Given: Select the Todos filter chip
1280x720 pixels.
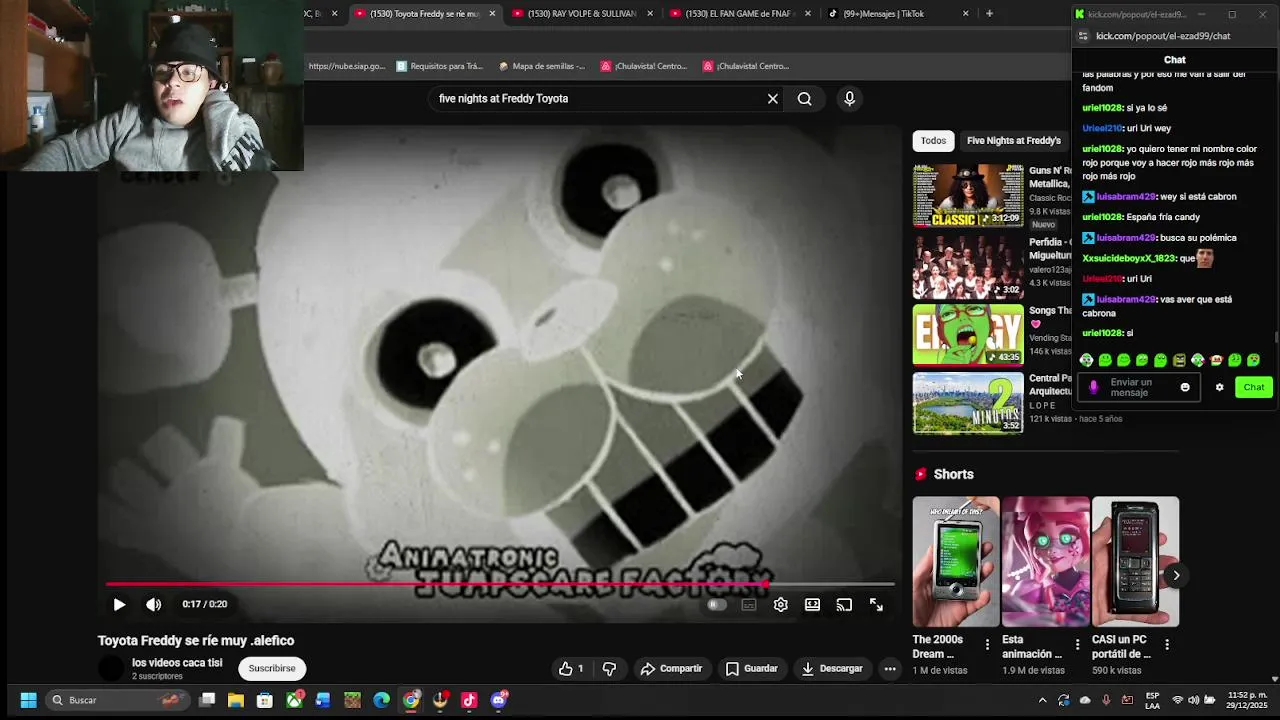Looking at the screenshot, I should [933, 141].
